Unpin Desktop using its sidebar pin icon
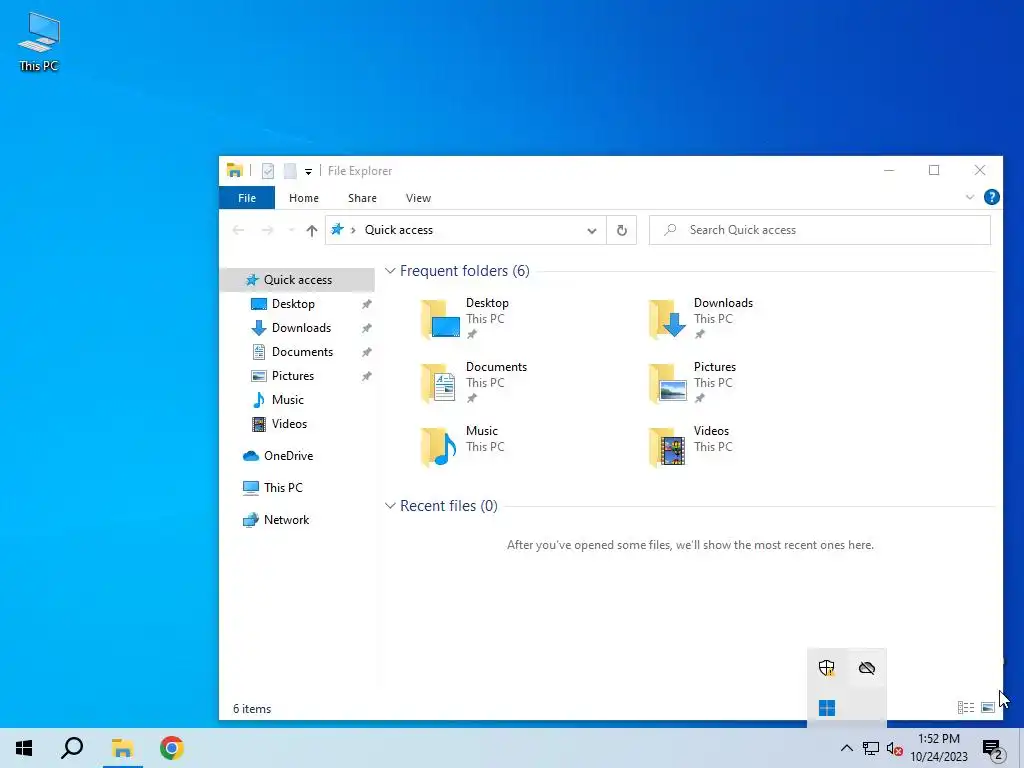Screen dimensions: 1024x768 (x=366, y=304)
